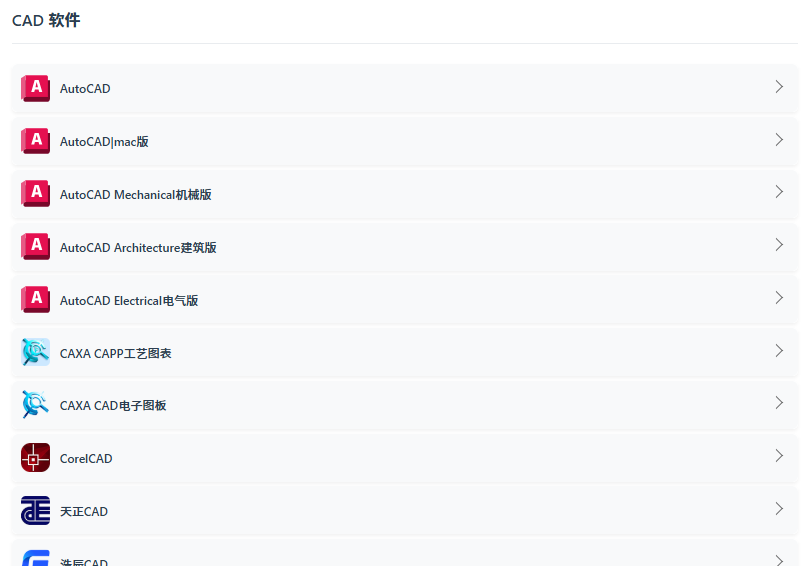The image size is (807, 566).
Task: Expand CAXA CAD电子图板 row chevron
Action: coord(779,403)
